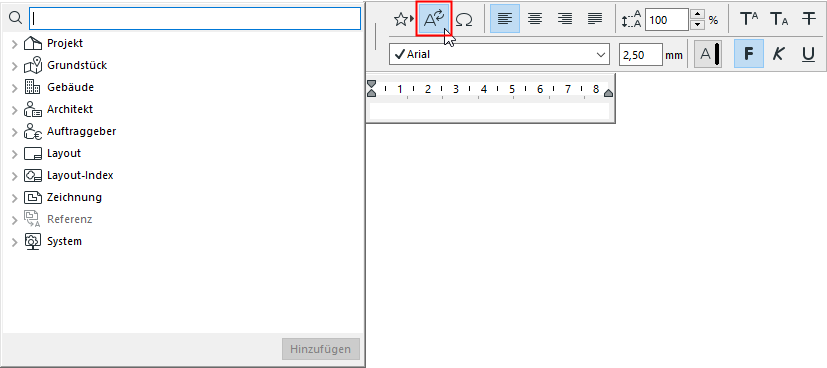Select the Layout-Index label
This screenshot has width=827, height=368.
80,175
